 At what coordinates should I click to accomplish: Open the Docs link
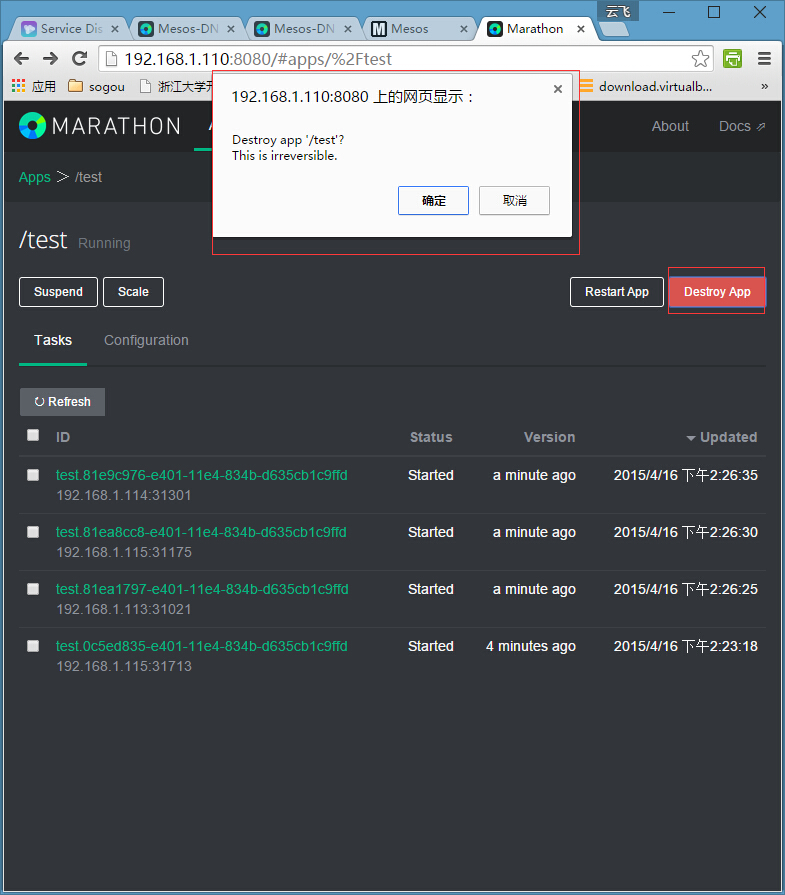(741, 126)
